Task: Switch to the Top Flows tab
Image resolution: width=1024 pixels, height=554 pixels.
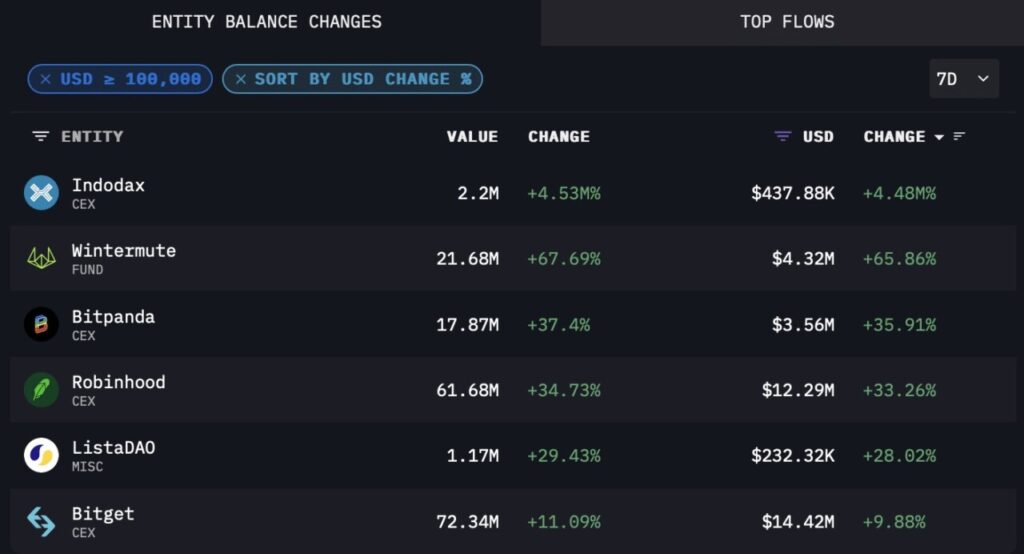Action: click(x=786, y=22)
